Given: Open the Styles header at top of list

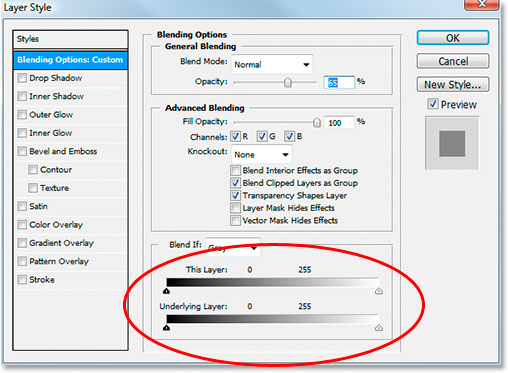Looking at the screenshot, I should [70, 39].
